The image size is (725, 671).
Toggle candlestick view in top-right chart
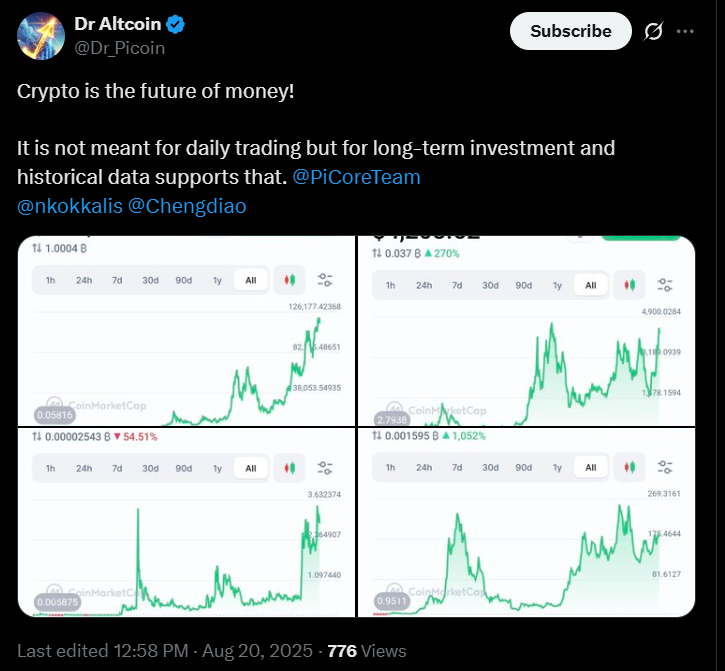pos(630,285)
